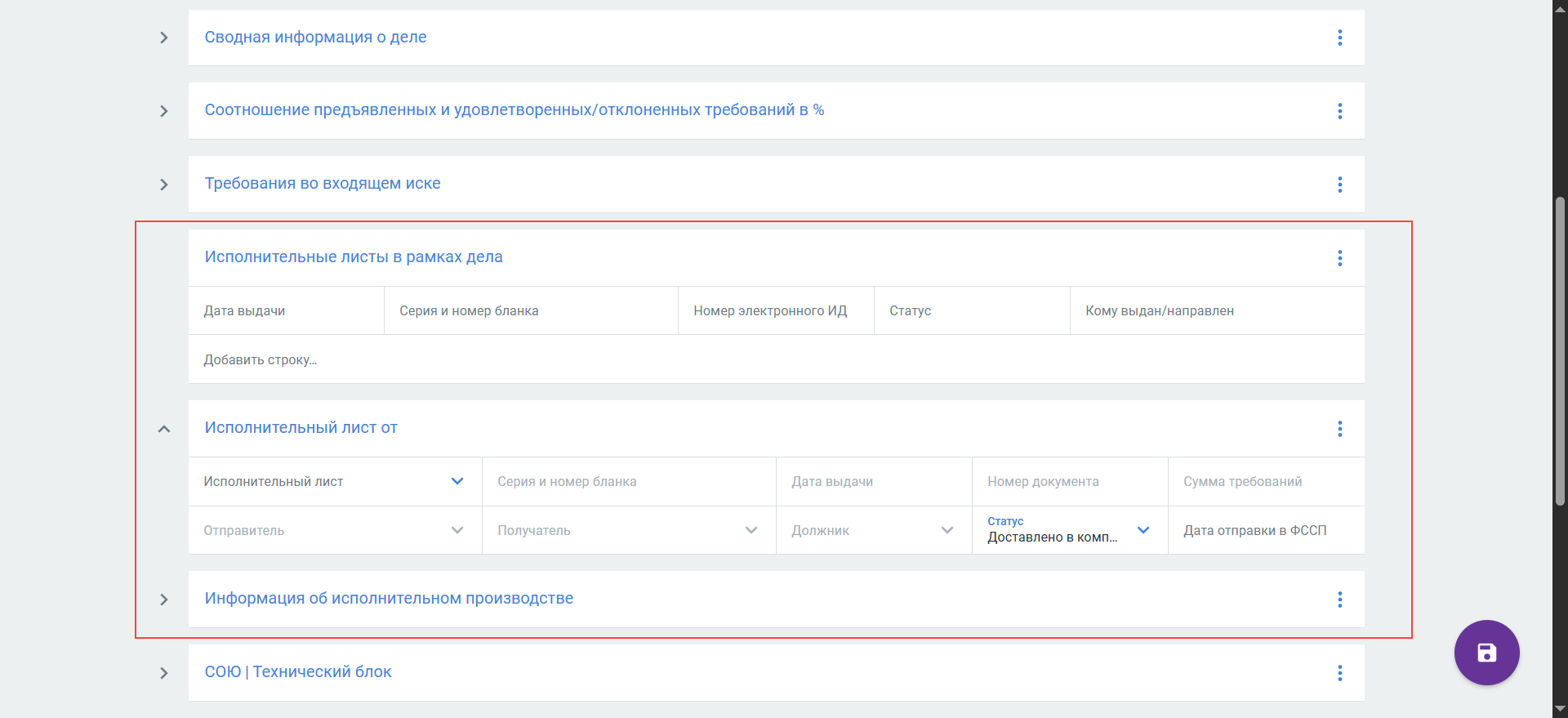Collapse the Исполнительный лист от section
1568x718 pixels.
pyautogui.click(x=164, y=429)
